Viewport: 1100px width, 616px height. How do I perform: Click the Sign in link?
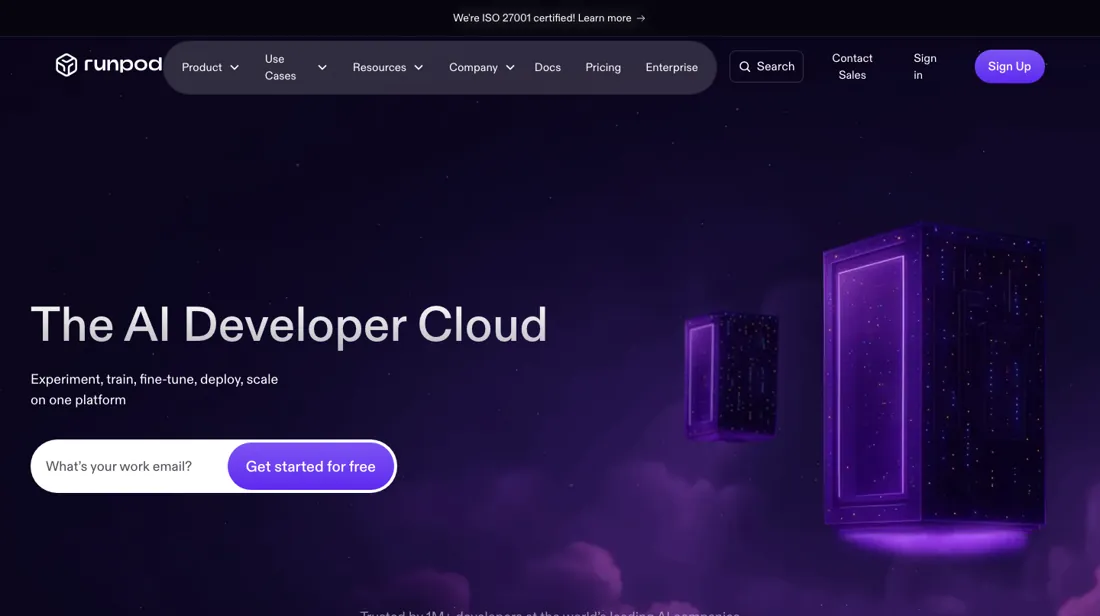925,67
